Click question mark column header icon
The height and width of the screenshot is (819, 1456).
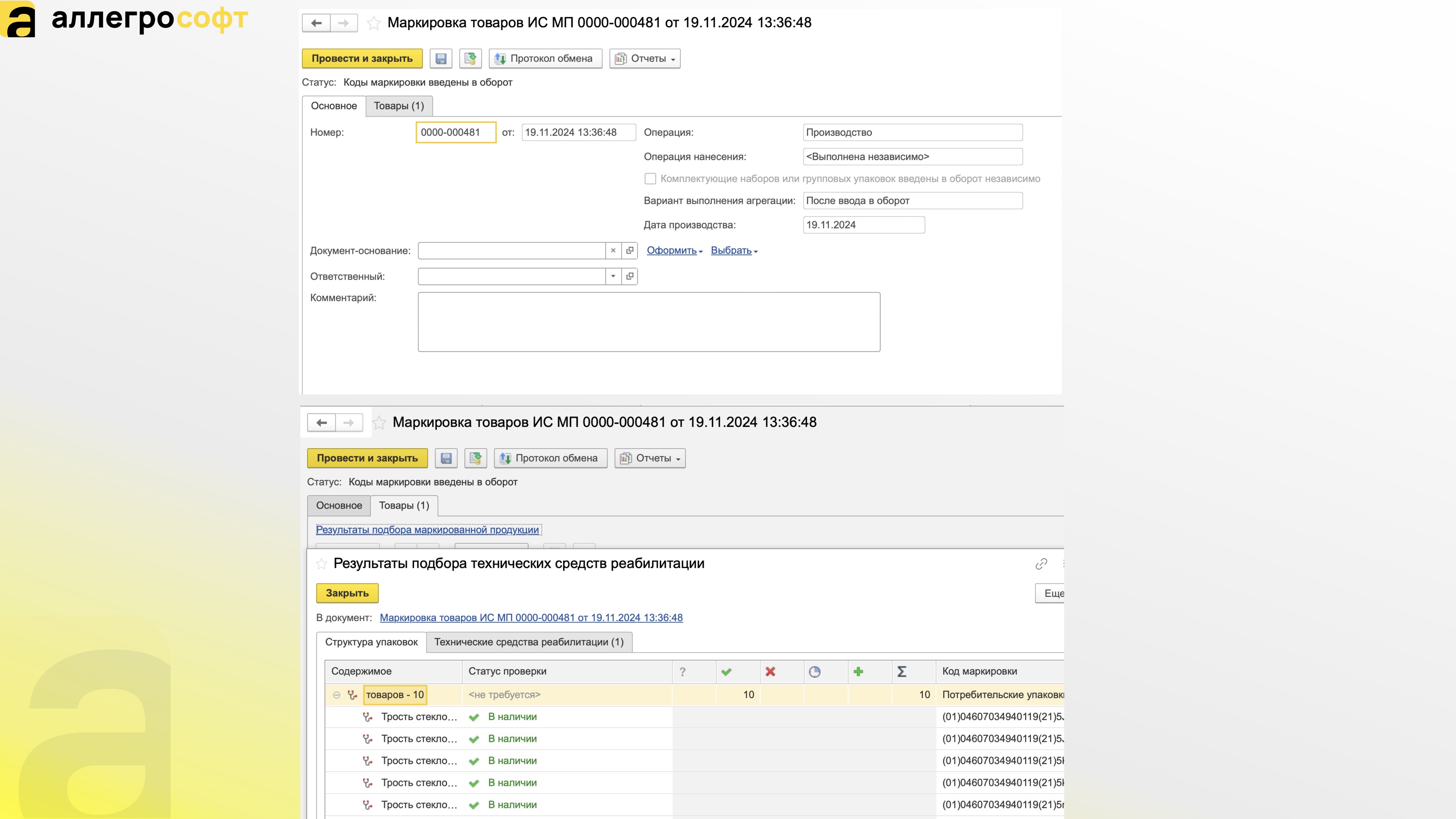pos(683,672)
